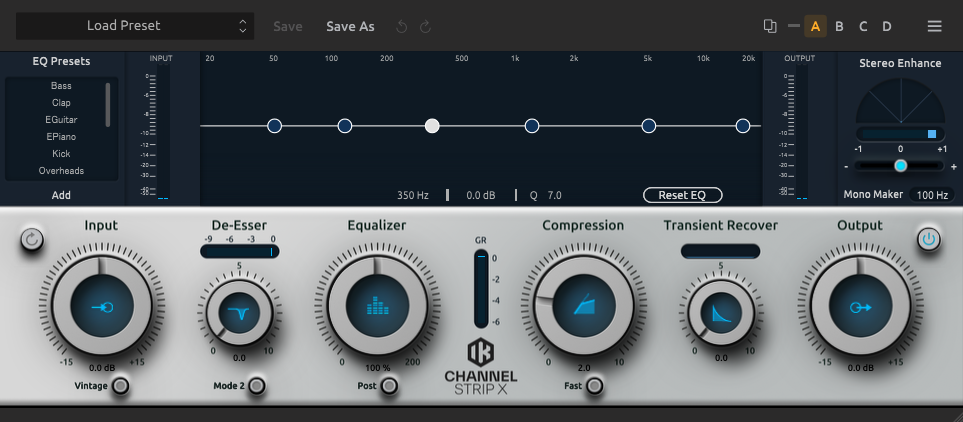Click the stereo correlation meter bar
963x422 pixels.
click(900, 134)
